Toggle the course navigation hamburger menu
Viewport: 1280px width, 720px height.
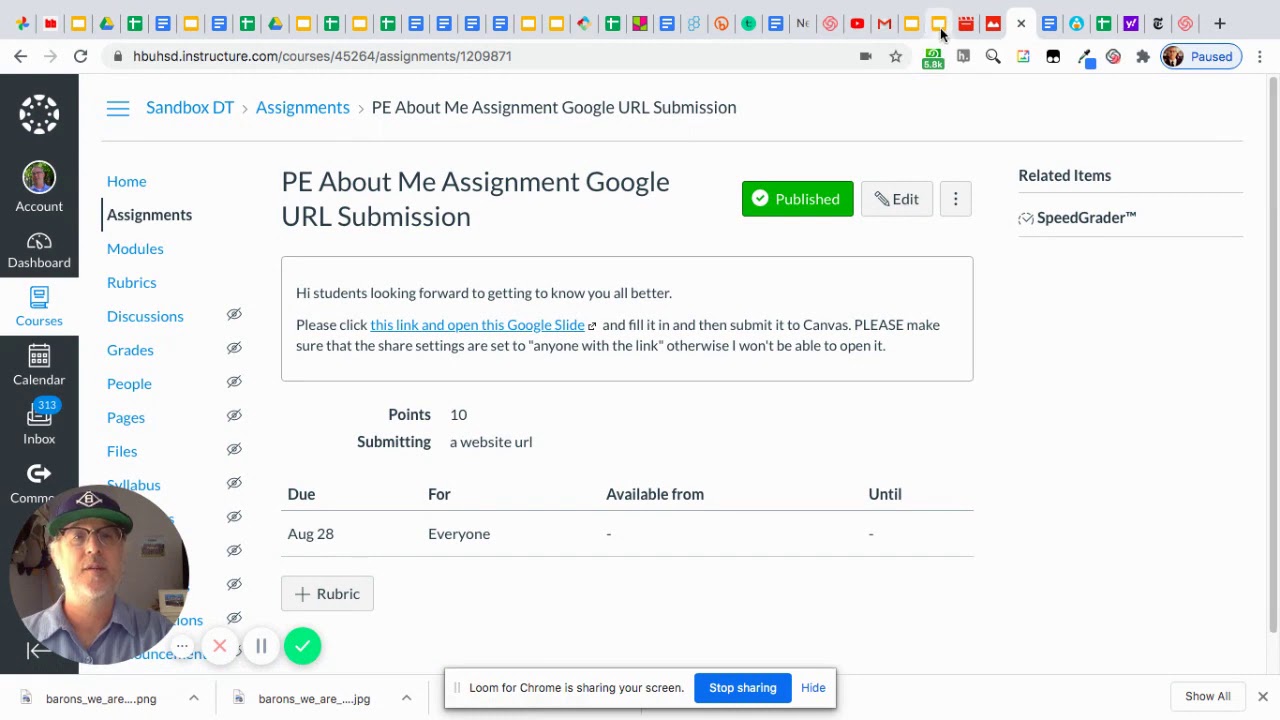click(x=118, y=108)
